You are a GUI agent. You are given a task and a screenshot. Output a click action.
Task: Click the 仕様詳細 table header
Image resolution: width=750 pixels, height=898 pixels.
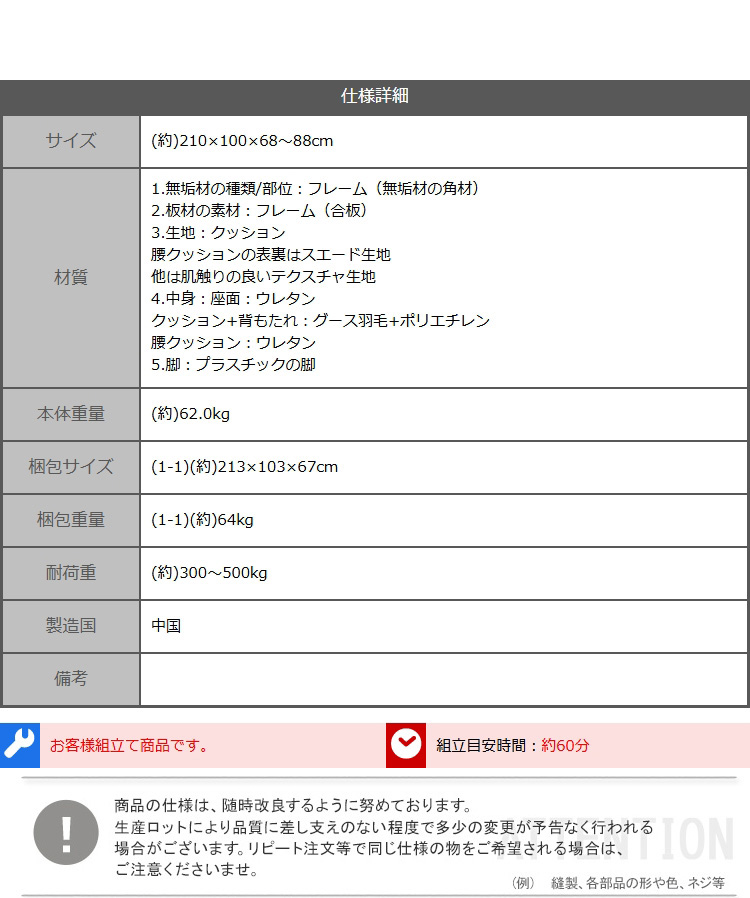375,97
